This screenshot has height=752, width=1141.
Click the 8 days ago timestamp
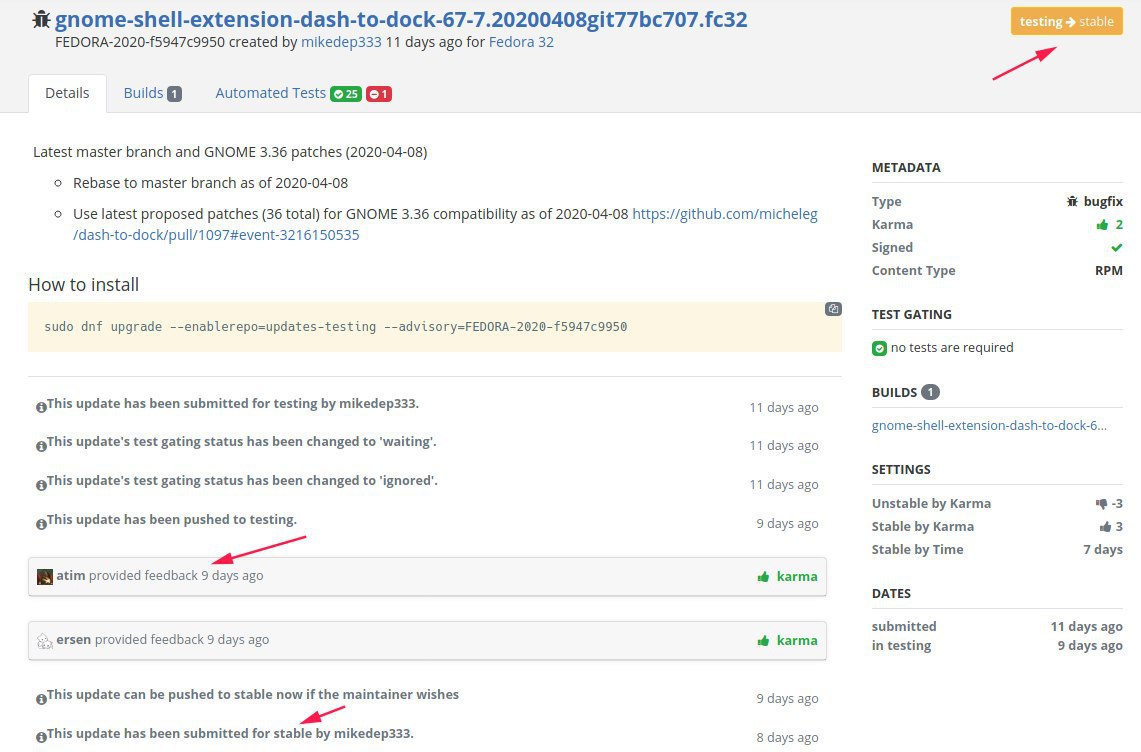[x=787, y=737]
